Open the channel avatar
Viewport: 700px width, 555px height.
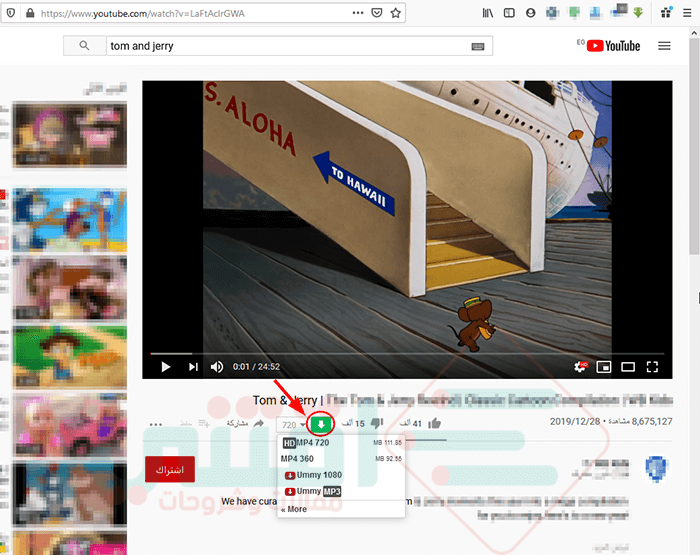point(656,469)
